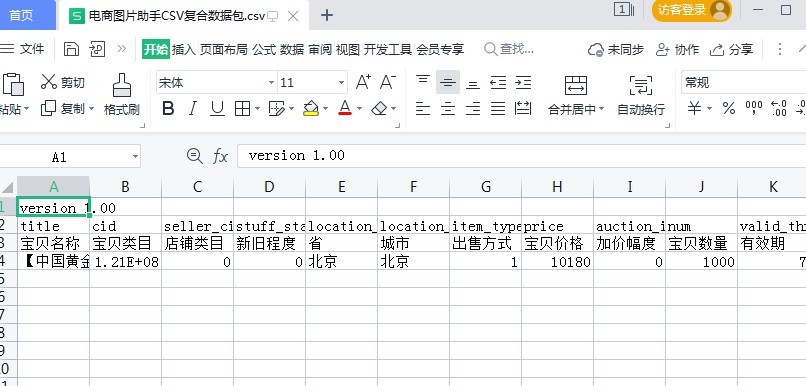Apply currency format with ¥ icon

tap(694, 108)
